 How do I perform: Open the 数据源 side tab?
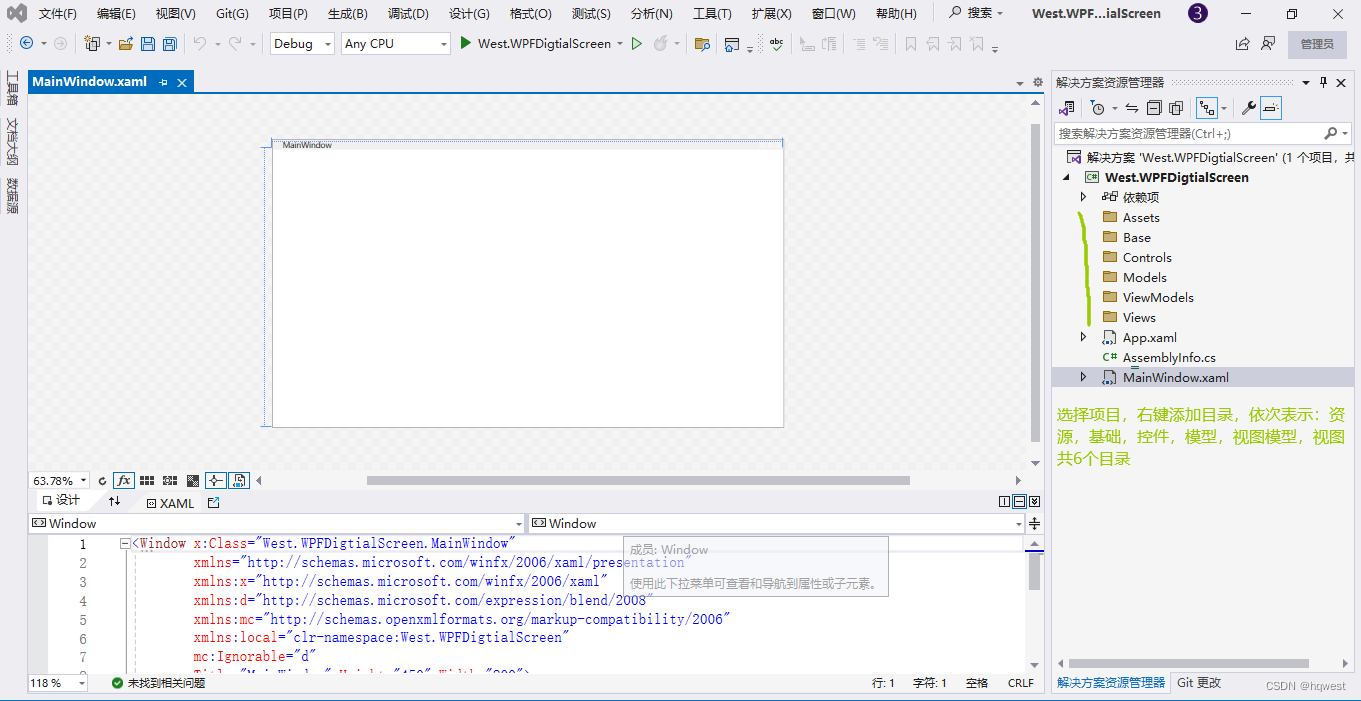pos(13,195)
